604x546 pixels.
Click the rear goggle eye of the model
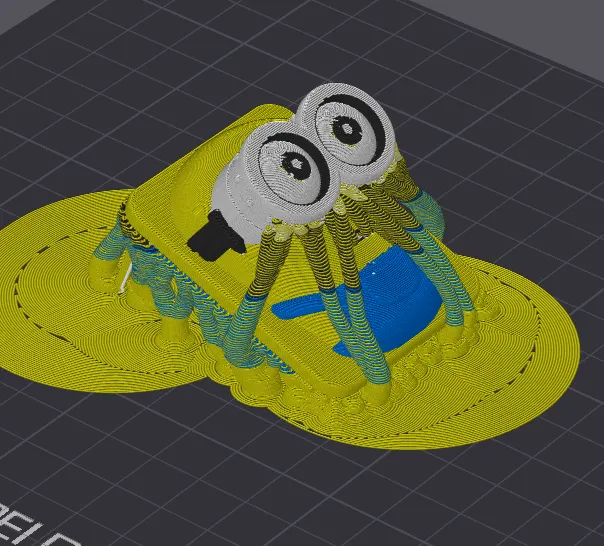(x=349, y=129)
